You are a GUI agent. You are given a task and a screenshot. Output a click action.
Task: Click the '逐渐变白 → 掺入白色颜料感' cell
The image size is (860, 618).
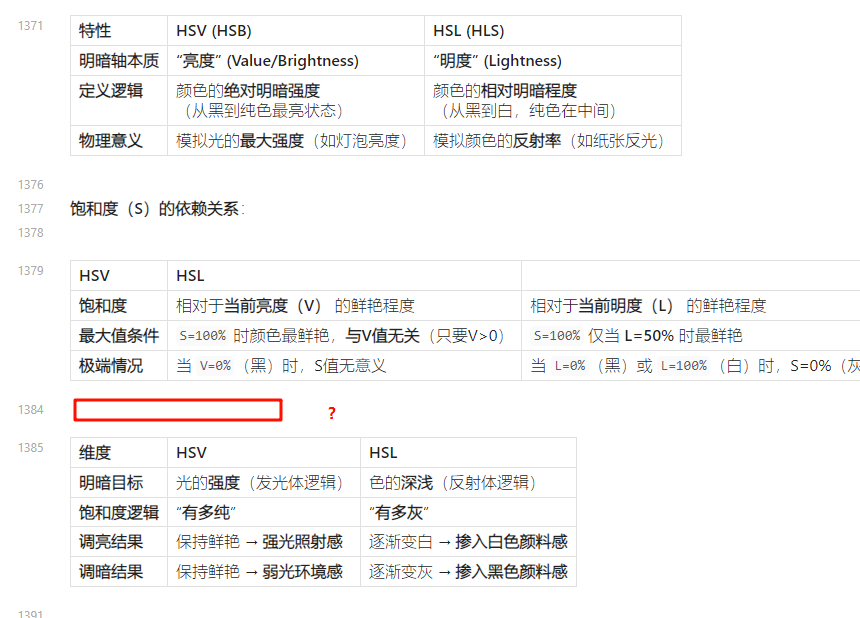468,542
